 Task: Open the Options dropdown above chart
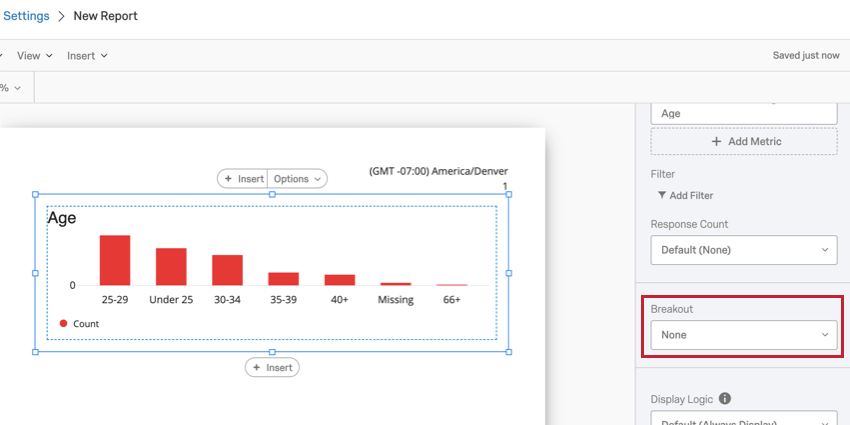(x=297, y=179)
